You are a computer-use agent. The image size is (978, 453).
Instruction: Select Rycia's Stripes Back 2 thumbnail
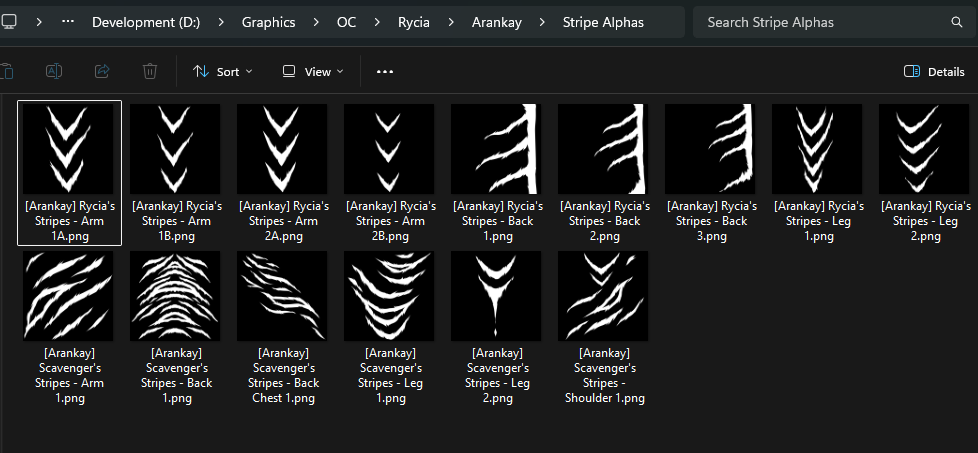pos(603,149)
